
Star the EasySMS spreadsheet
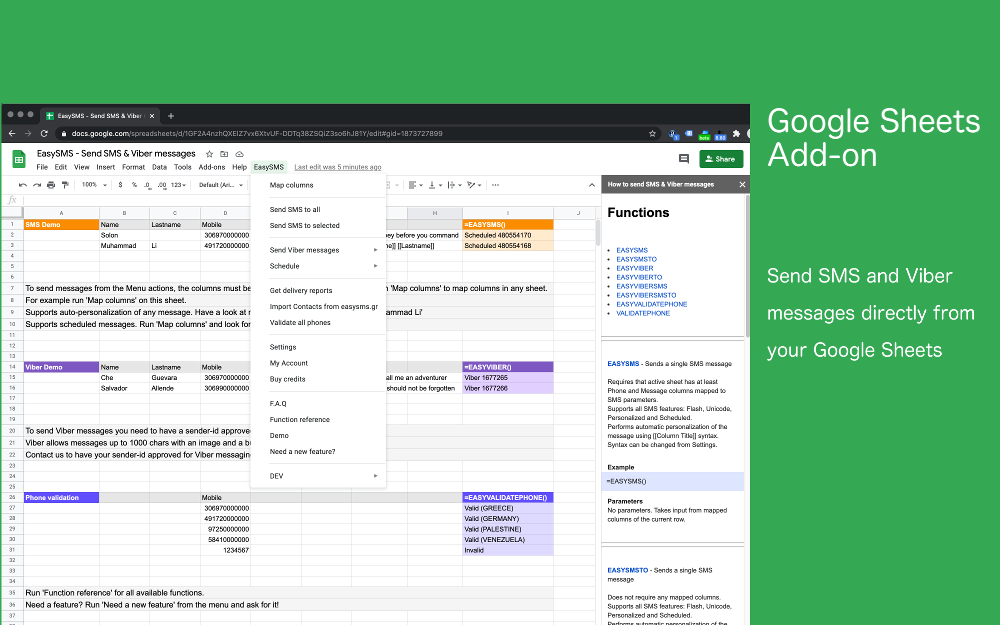pyautogui.click(x=208, y=154)
